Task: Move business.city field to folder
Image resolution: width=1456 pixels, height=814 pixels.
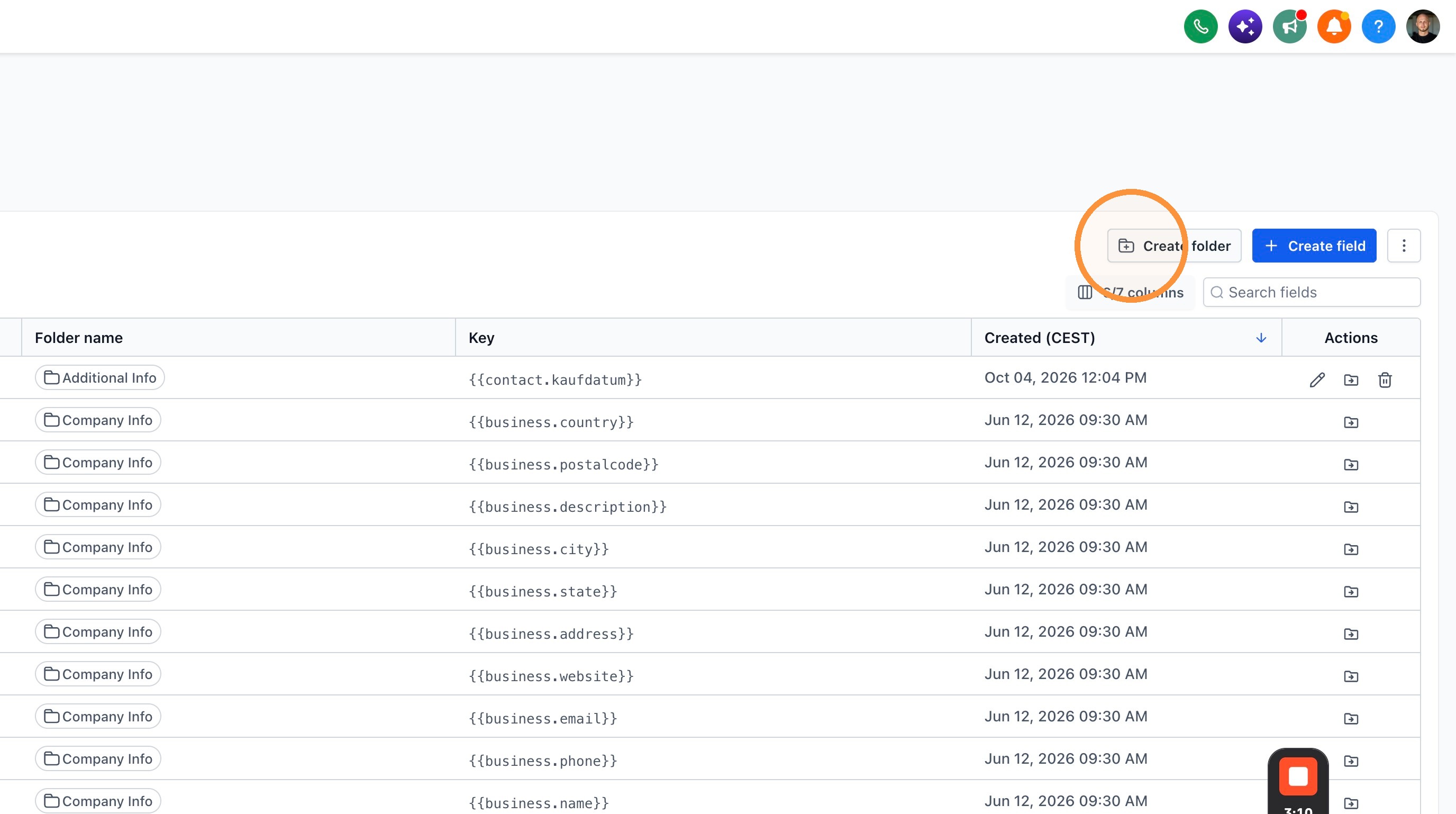Action: 1351,549
